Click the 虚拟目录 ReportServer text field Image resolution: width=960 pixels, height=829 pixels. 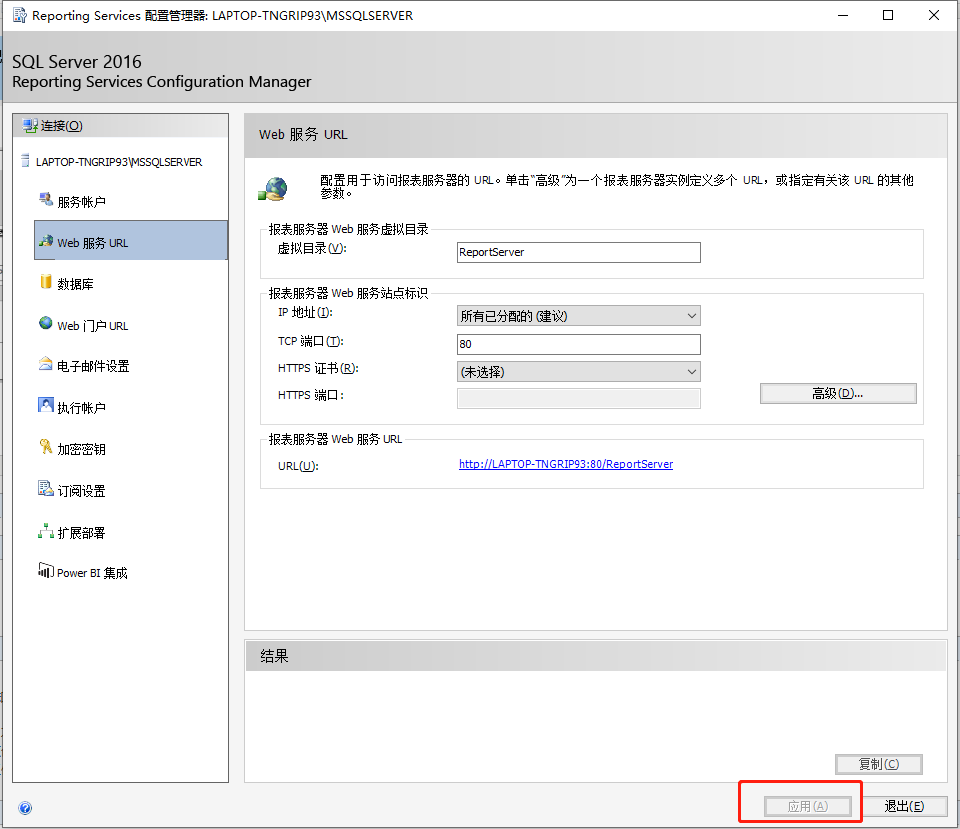click(x=579, y=252)
